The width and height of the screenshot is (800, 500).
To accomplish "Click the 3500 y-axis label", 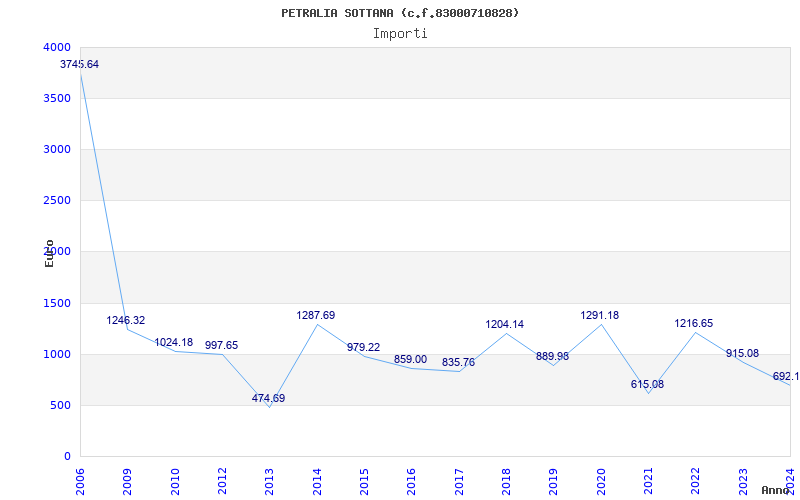I will coord(57,98).
